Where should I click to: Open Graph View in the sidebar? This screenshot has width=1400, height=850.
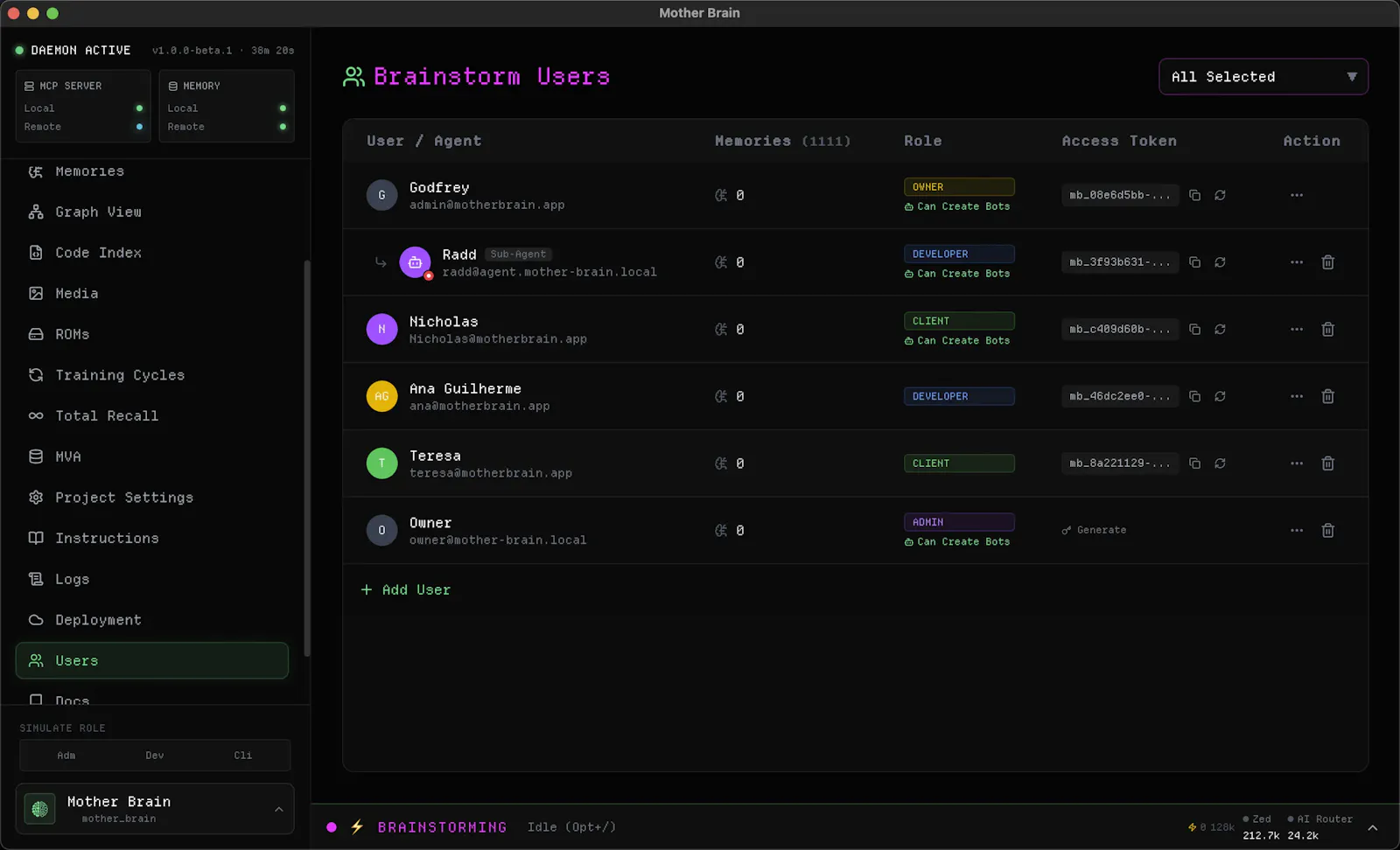pyautogui.click(x=151, y=212)
